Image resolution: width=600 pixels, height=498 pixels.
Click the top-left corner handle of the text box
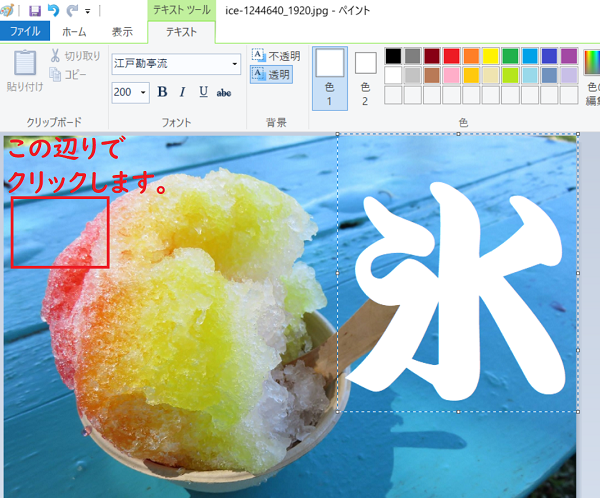pyautogui.click(x=338, y=134)
